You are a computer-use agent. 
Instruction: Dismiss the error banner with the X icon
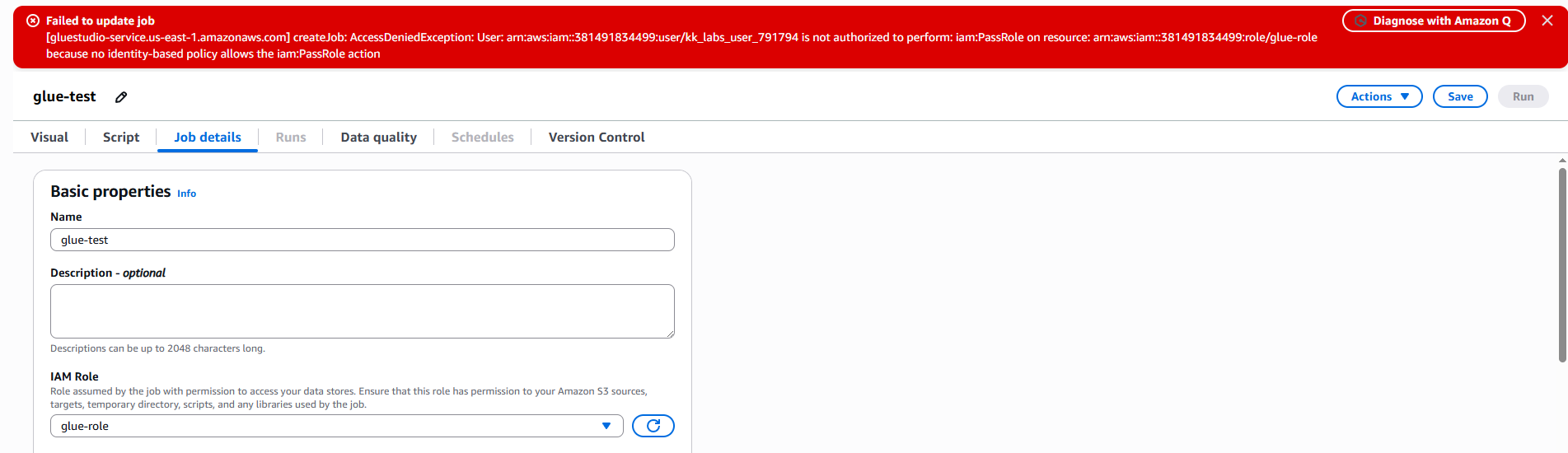(1547, 21)
